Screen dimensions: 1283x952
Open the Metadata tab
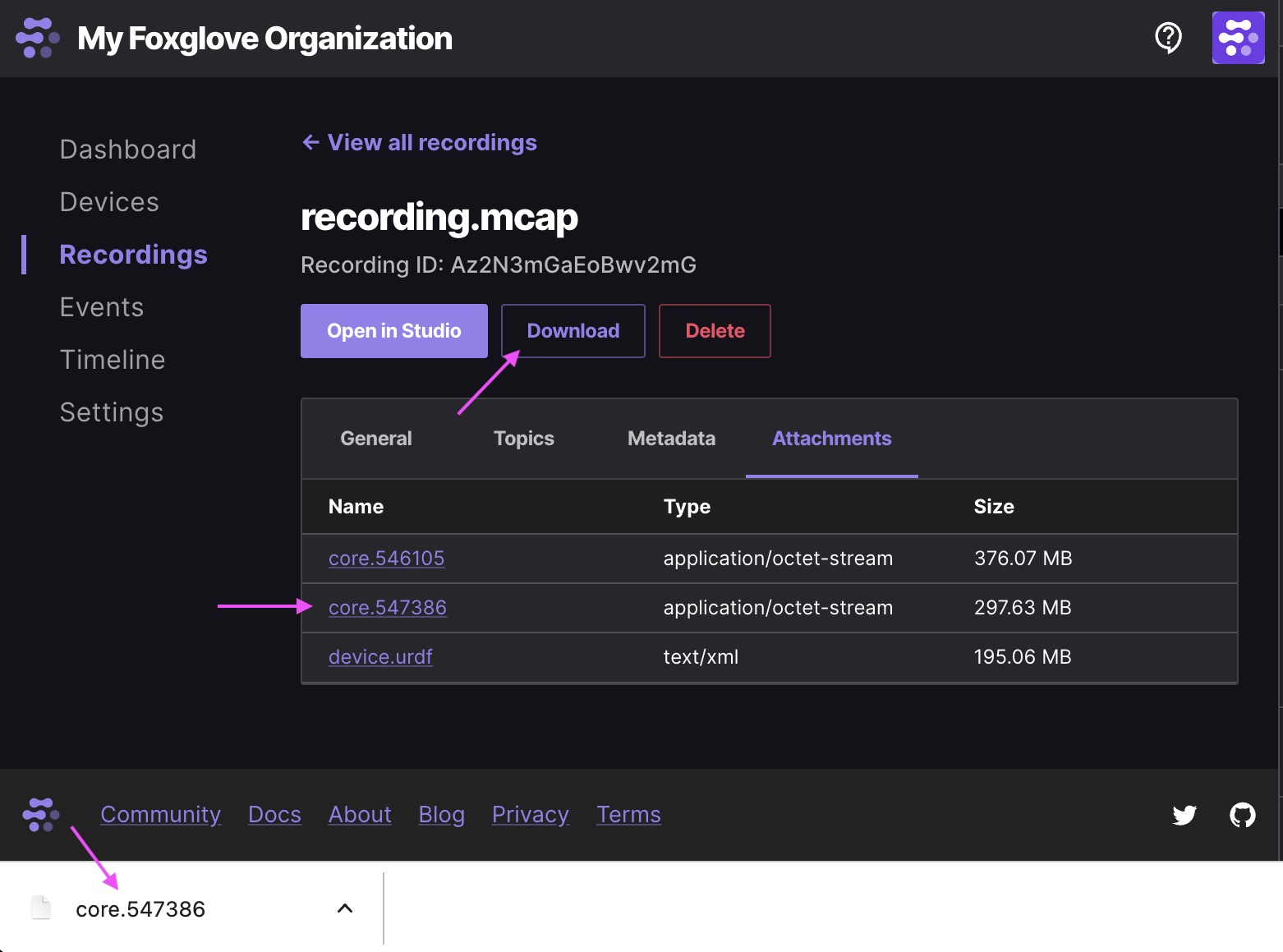click(670, 438)
